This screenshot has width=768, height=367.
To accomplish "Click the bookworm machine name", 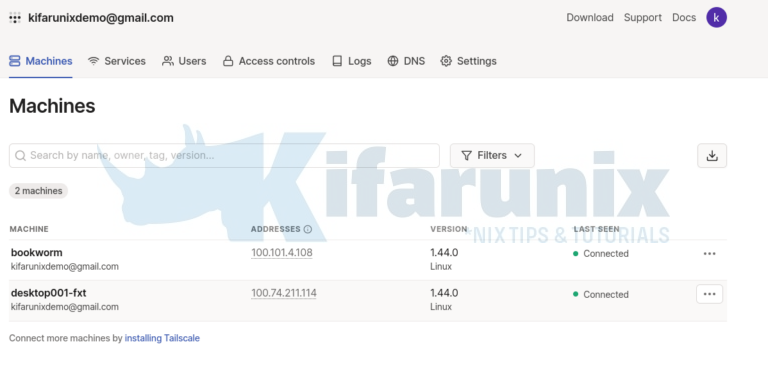I will pos(37,253).
